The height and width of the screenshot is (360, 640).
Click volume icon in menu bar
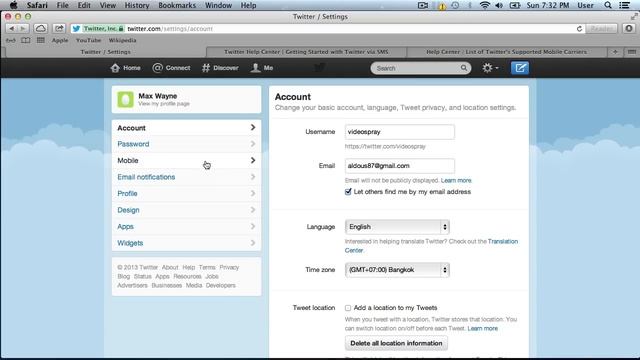499,5
